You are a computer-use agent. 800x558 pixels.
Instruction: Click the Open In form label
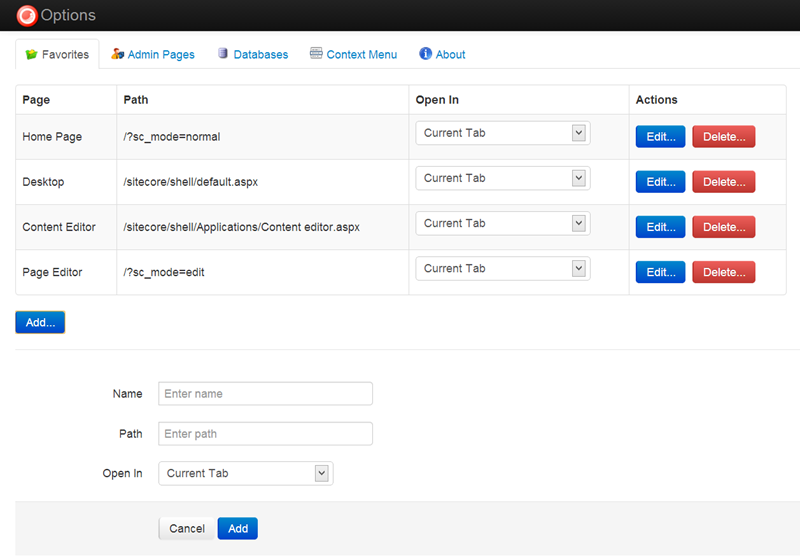tap(122, 473)
